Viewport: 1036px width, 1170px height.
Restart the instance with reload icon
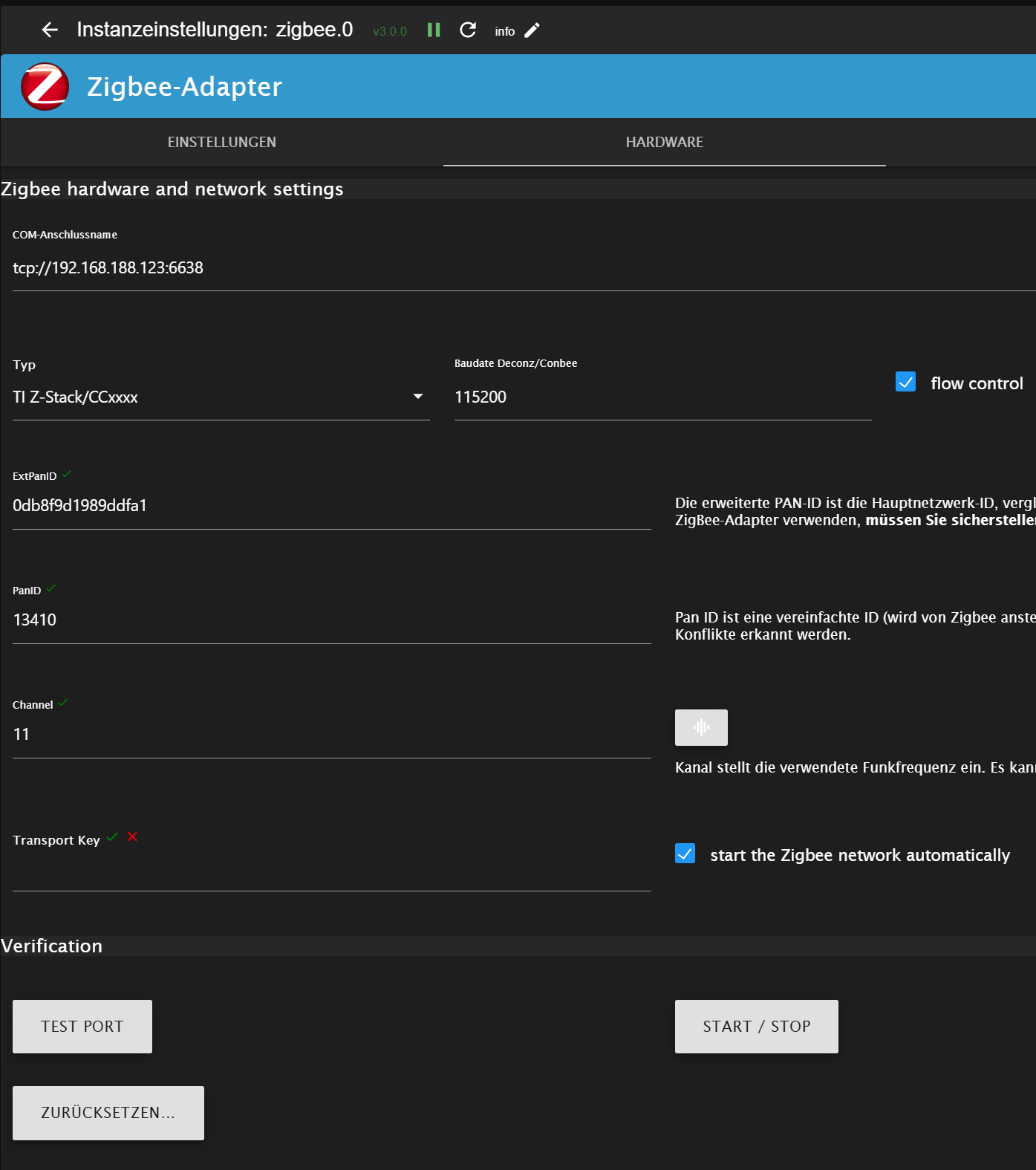coord(468,30)
